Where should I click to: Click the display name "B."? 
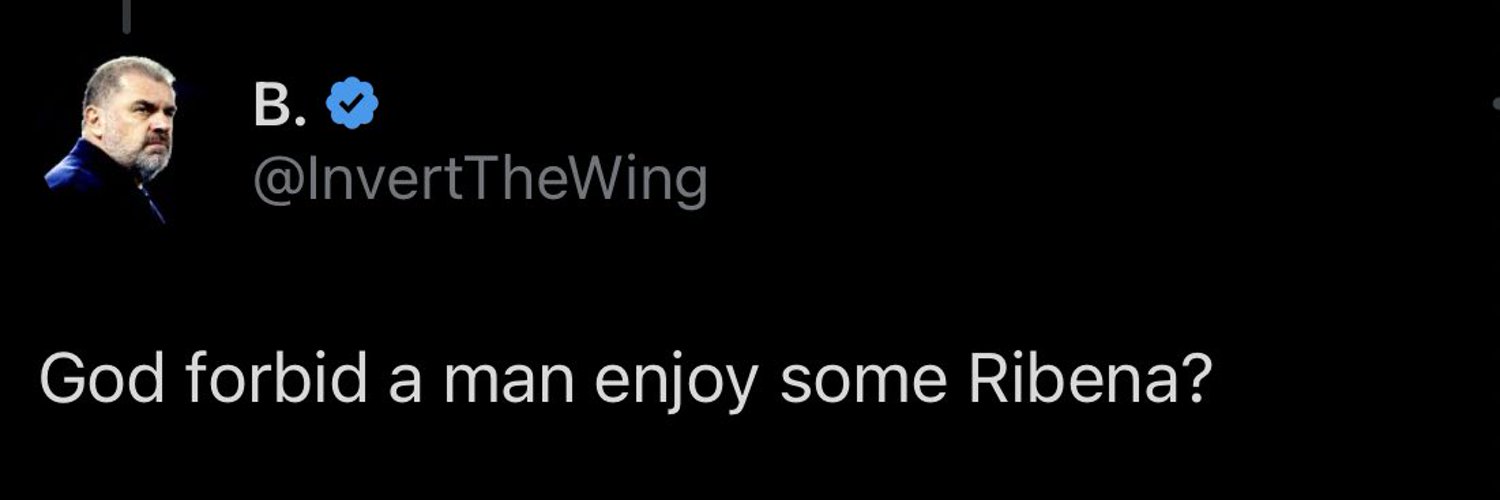click(280, 104)
